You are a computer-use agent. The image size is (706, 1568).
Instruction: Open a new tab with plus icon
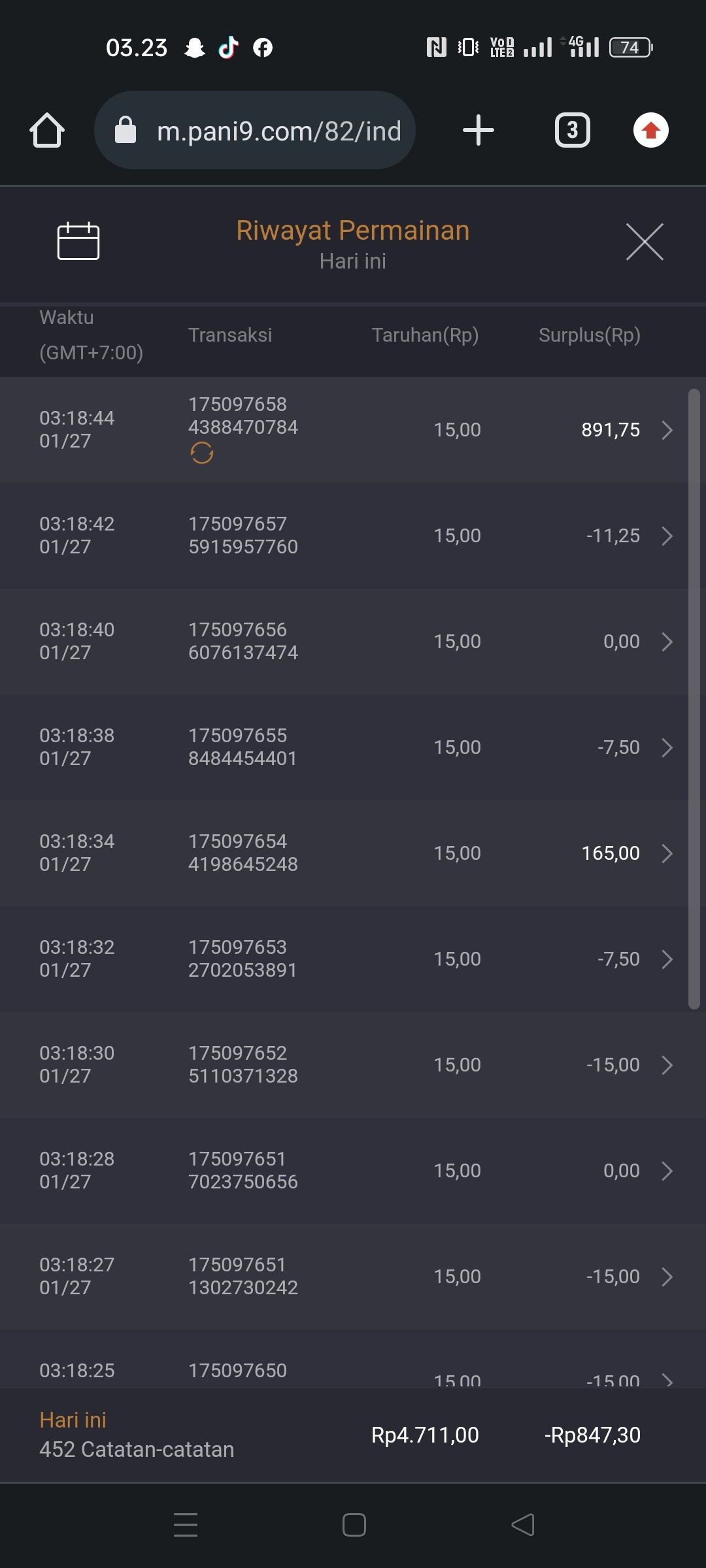[x=478, y=130]
